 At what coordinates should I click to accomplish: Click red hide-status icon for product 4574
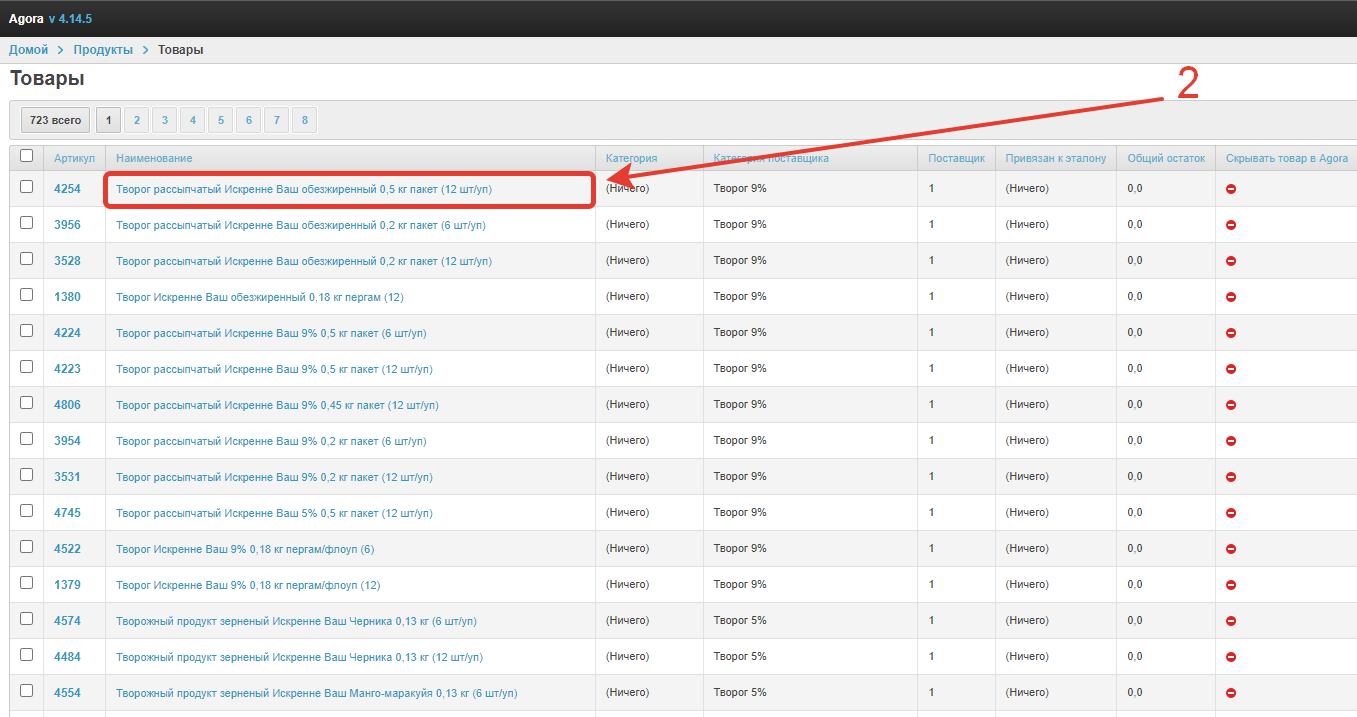tap(1231, 621)
